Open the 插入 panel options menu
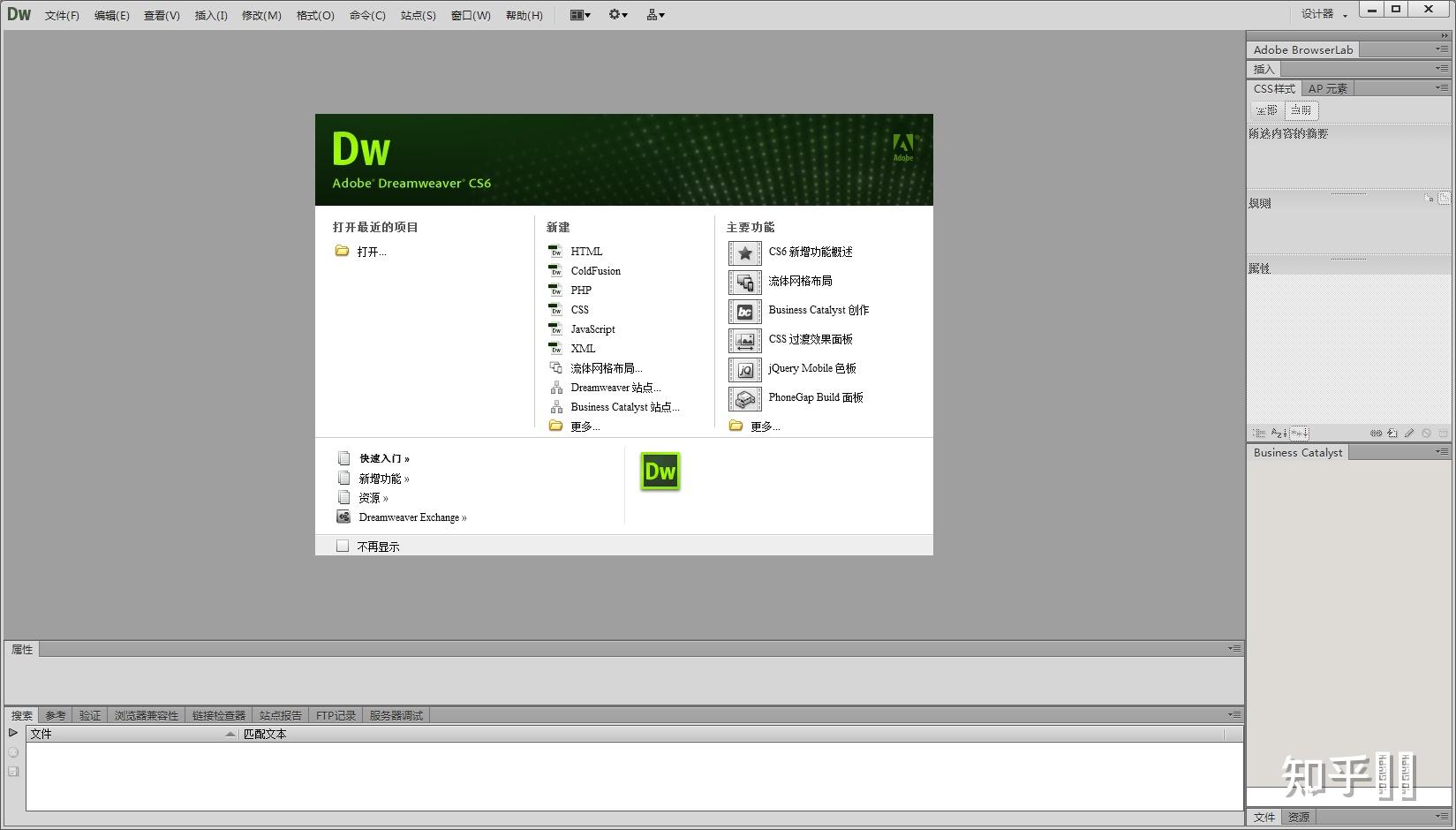This screenshot has height=830, width=1456. click(x=1441, y=69)
